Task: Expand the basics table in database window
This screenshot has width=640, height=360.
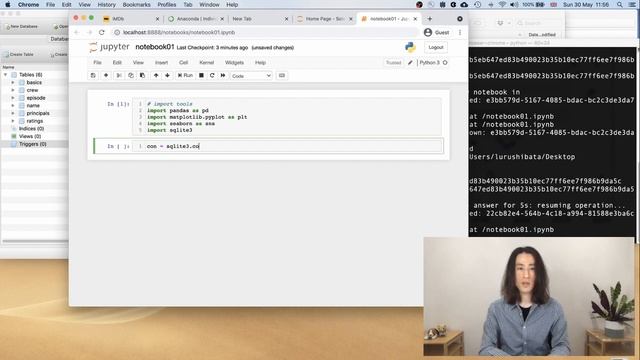Action: [13, 82]
